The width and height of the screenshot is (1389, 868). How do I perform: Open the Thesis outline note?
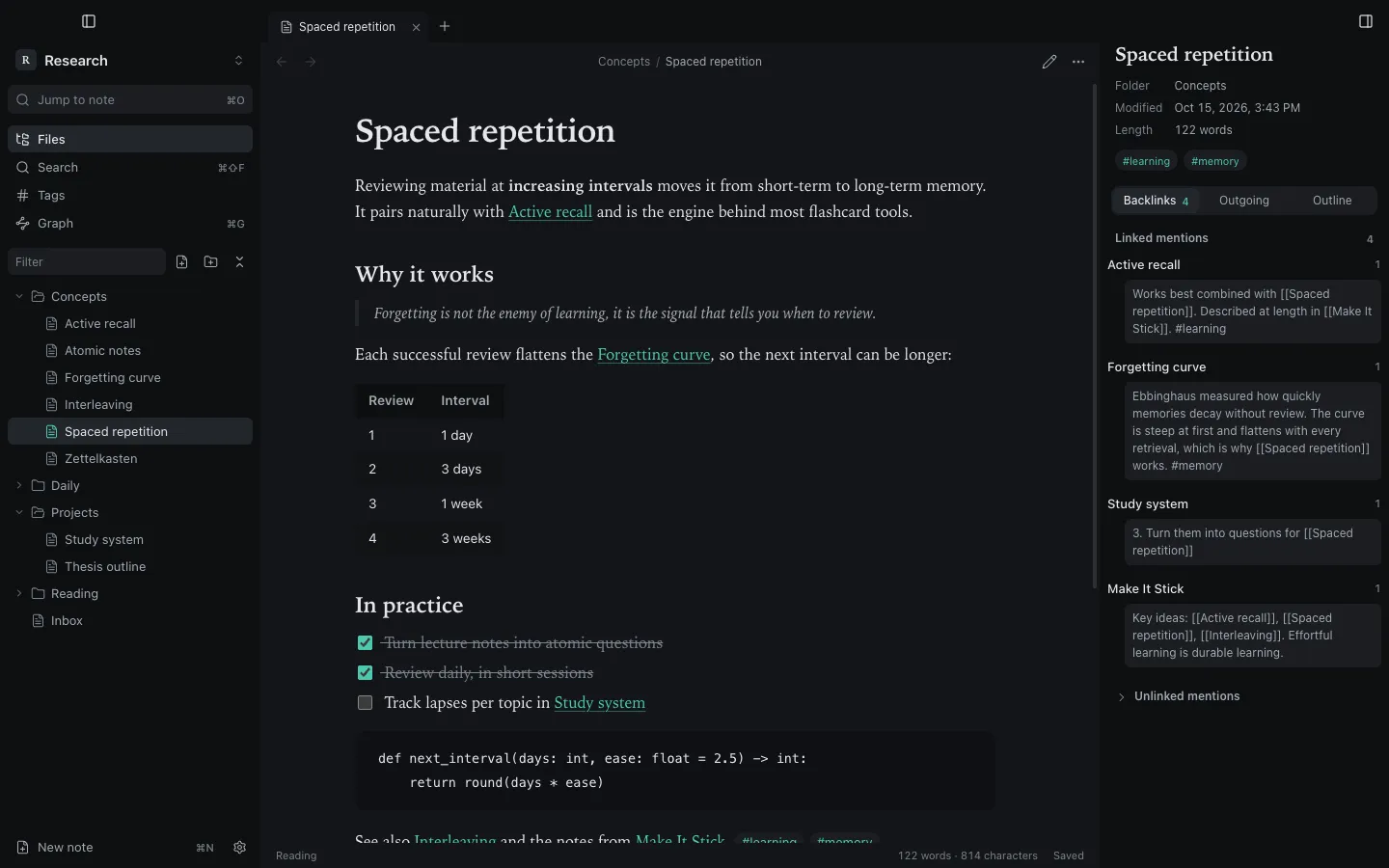pos(130,566)
